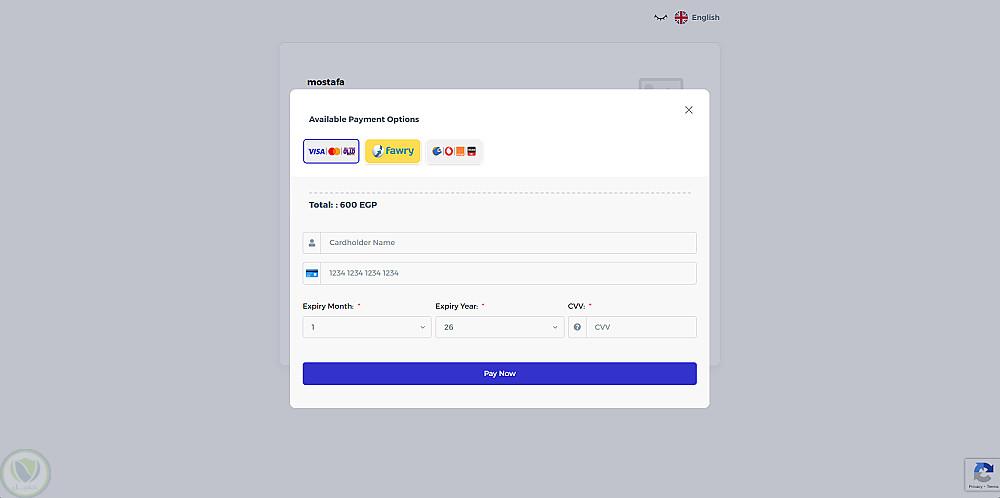Click the reCAPTCHA badge
1000x498 pixels.
[x=981, y=474]
